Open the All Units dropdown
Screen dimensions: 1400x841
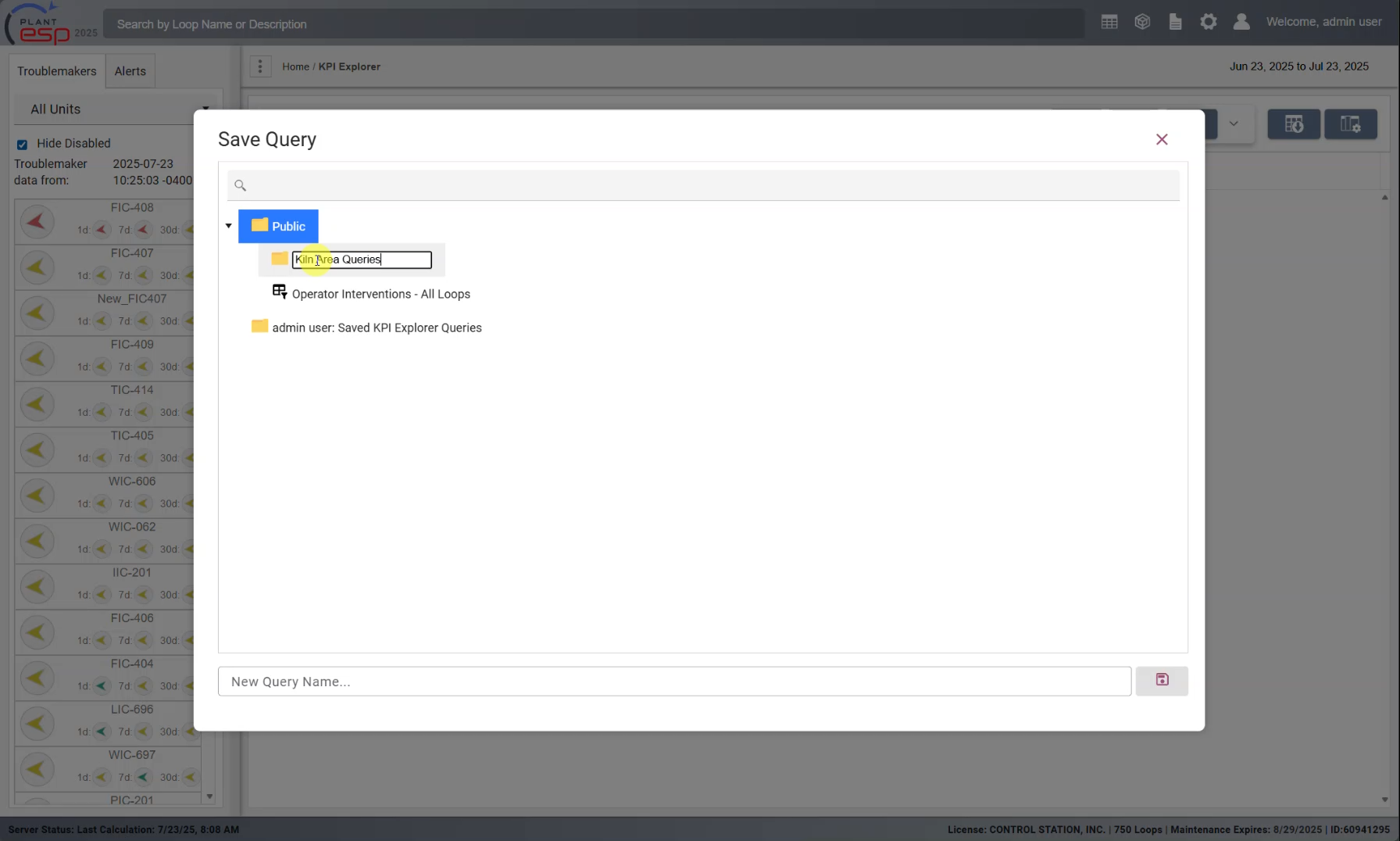(117, 109)
